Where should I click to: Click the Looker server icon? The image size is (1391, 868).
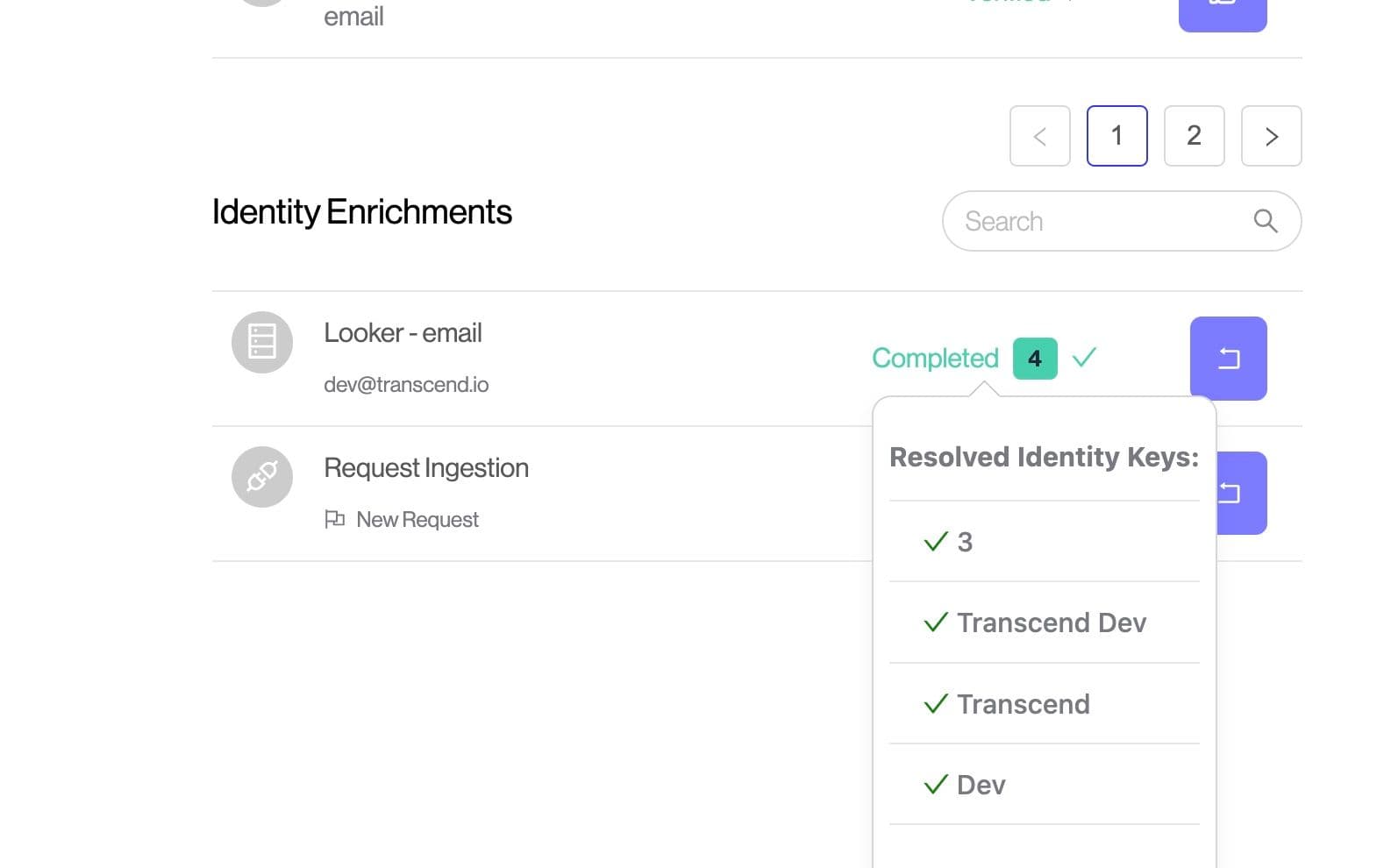(x=261, y=342)
